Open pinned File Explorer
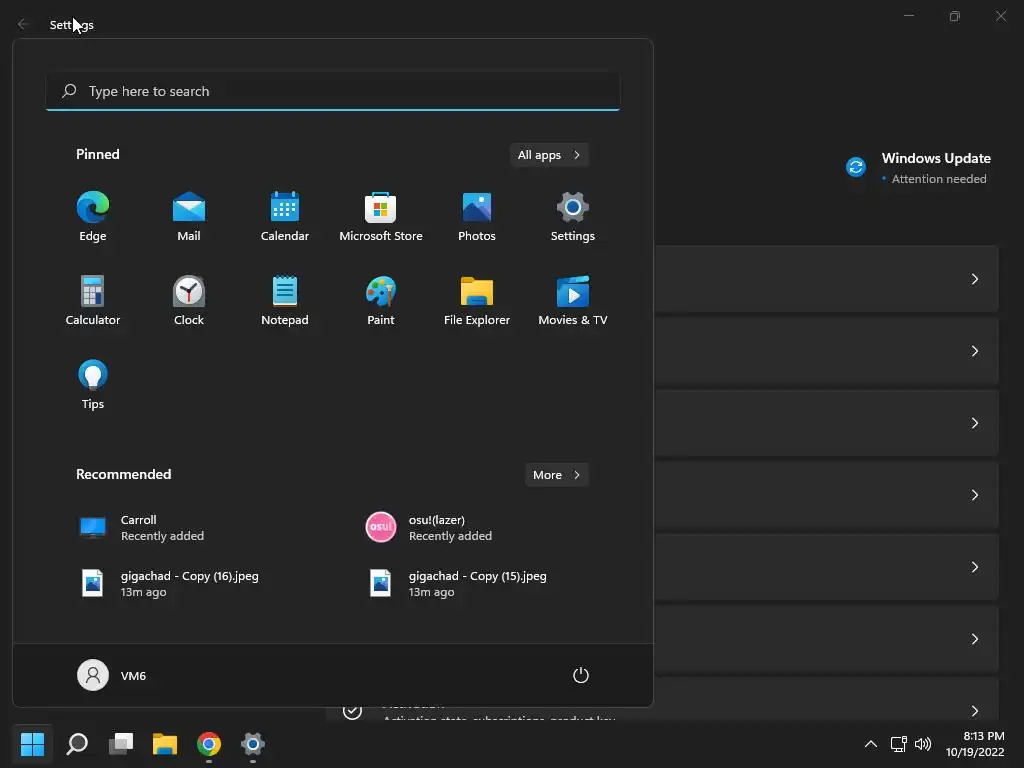The height and width of the screenshot is (768, 1024). [477, 300]
